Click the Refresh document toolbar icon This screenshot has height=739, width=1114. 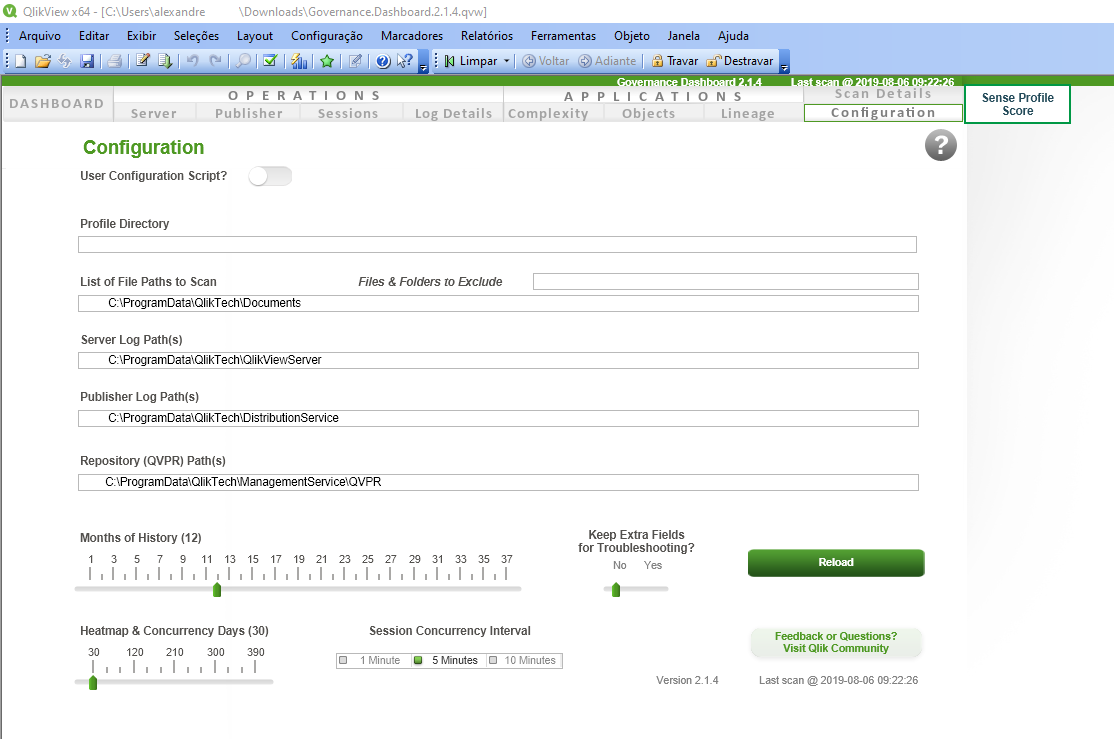[x=65, y=61]
